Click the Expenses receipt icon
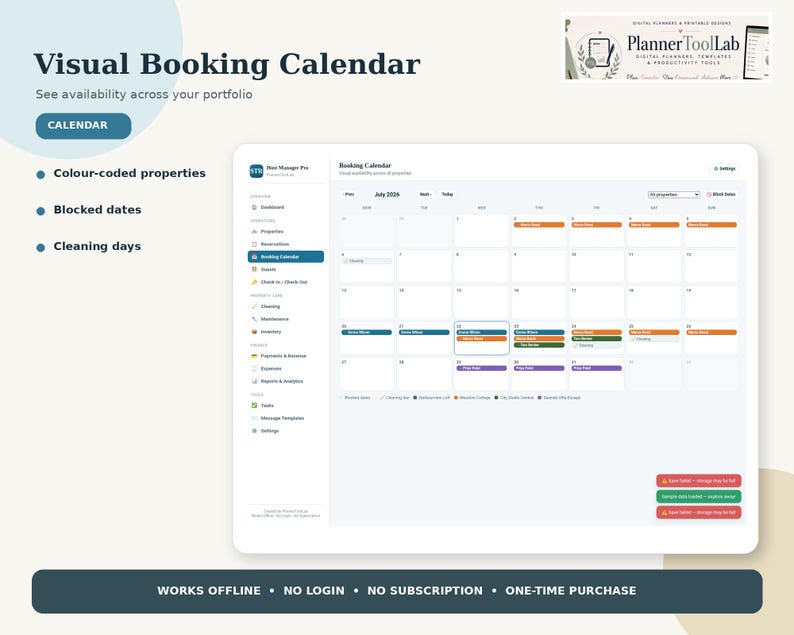794x635 pixels. coord(254,369)
